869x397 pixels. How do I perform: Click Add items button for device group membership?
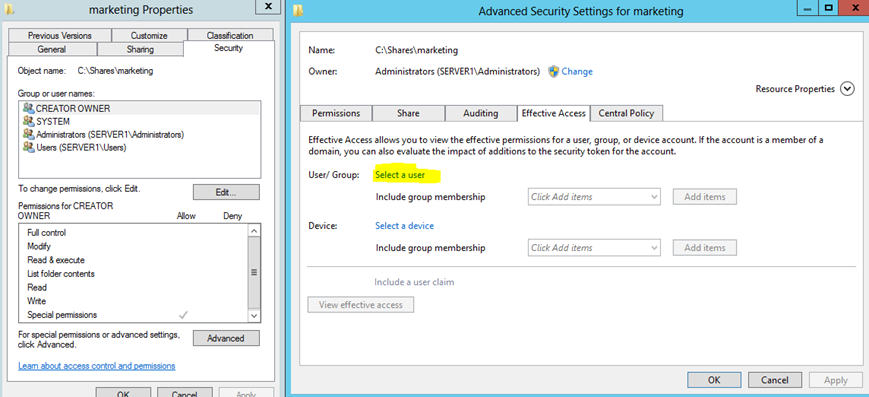pyautogui.click(x=705, y=248)
